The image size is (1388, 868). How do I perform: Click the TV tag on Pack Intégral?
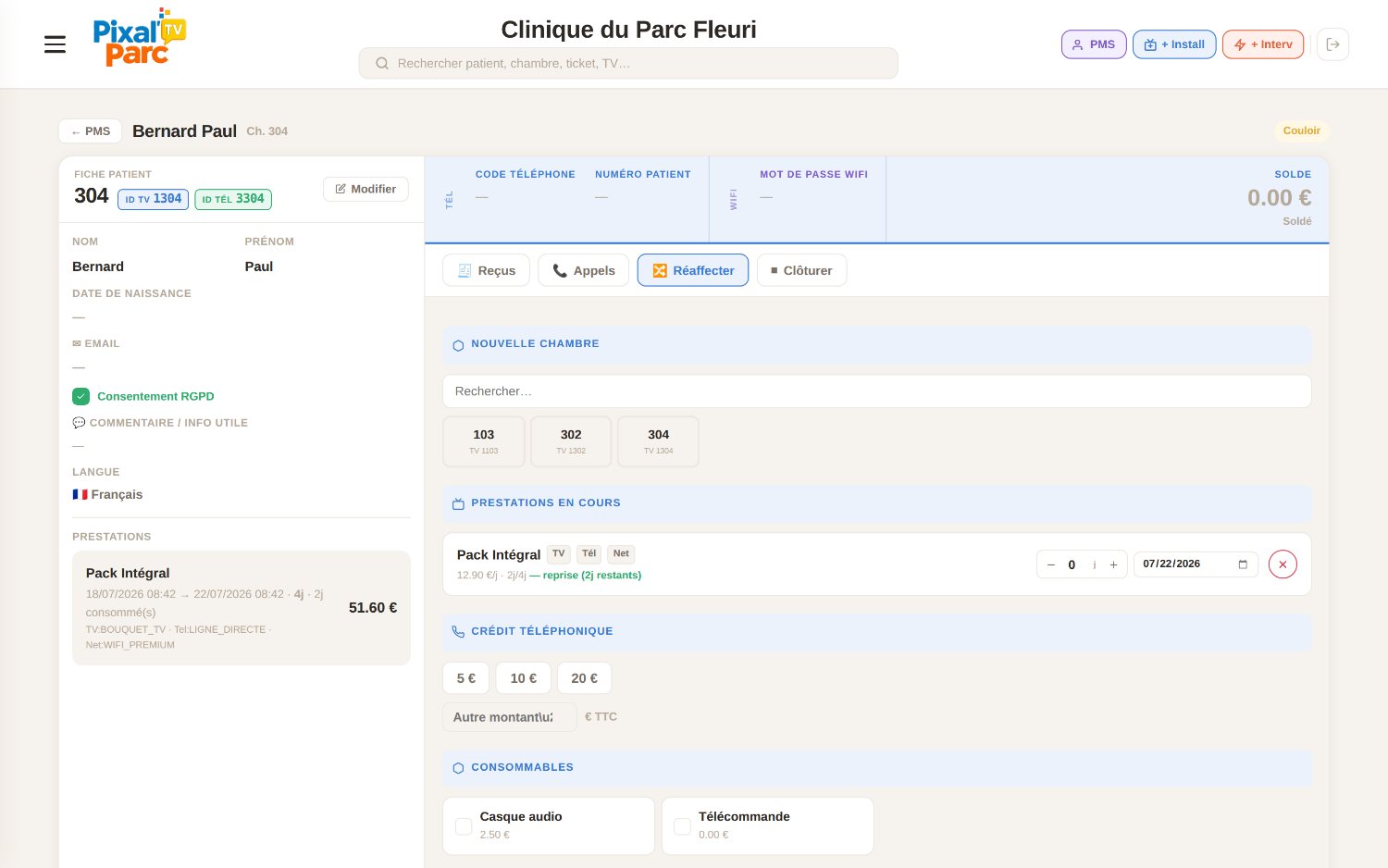559,554
